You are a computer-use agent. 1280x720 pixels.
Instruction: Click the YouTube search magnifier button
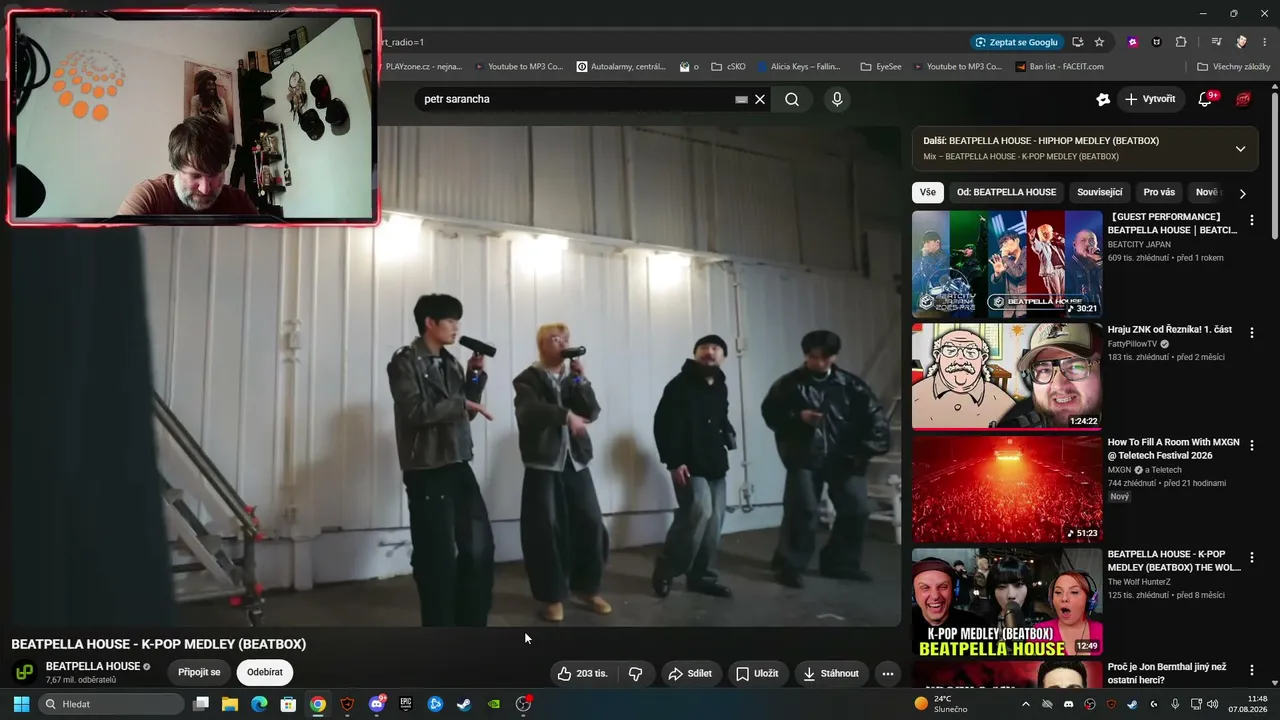792,99
